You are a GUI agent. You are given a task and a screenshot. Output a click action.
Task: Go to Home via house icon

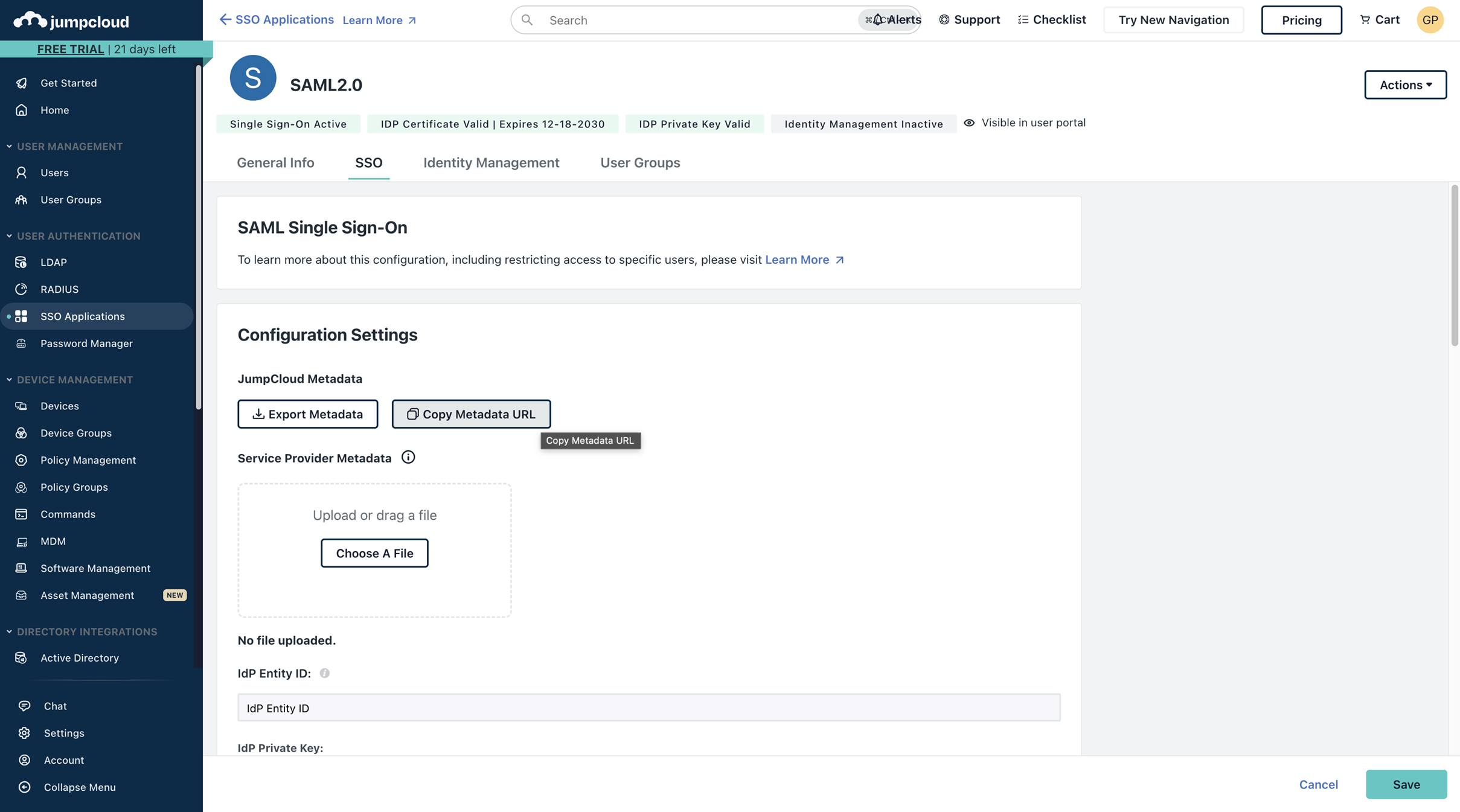coord(22,110)
